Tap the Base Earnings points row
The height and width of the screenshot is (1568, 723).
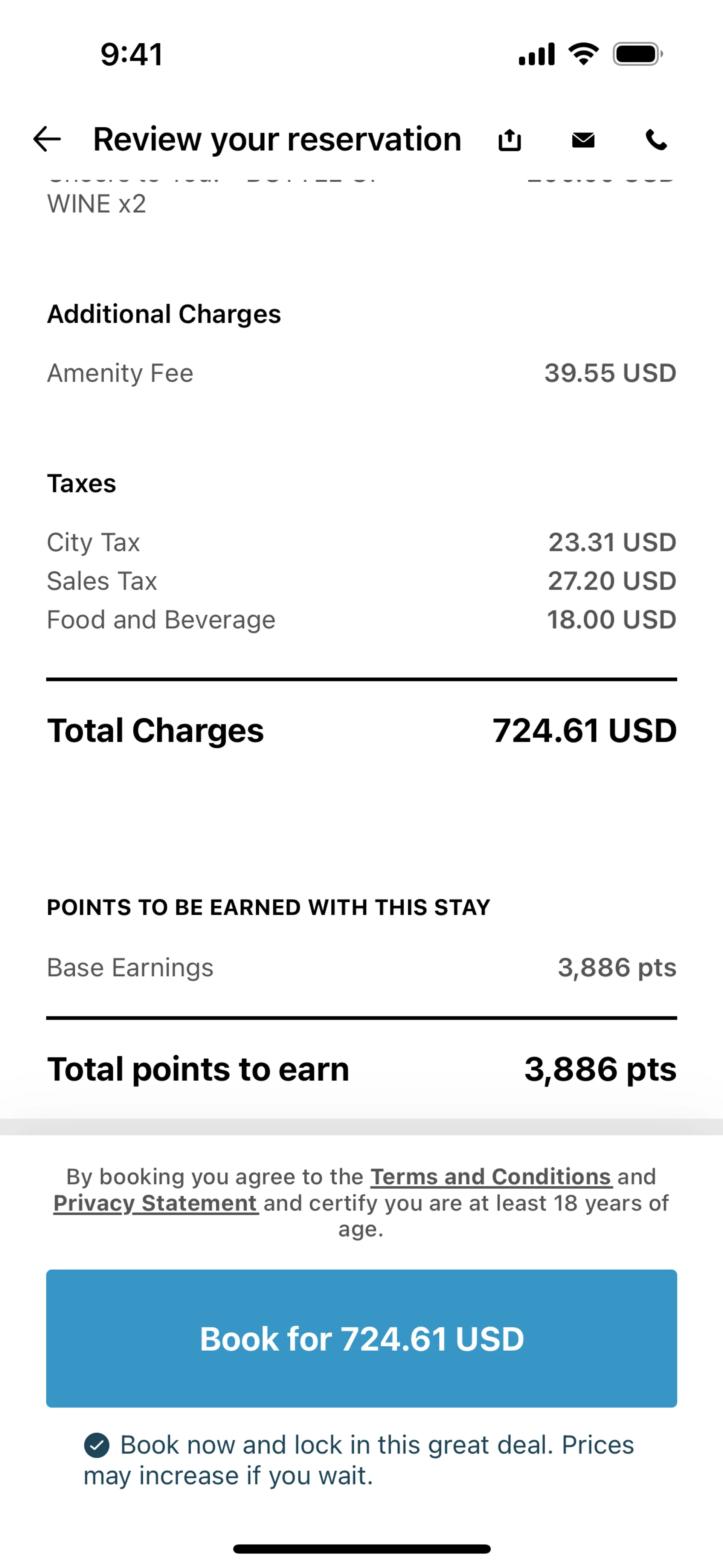tap(361, 967)
